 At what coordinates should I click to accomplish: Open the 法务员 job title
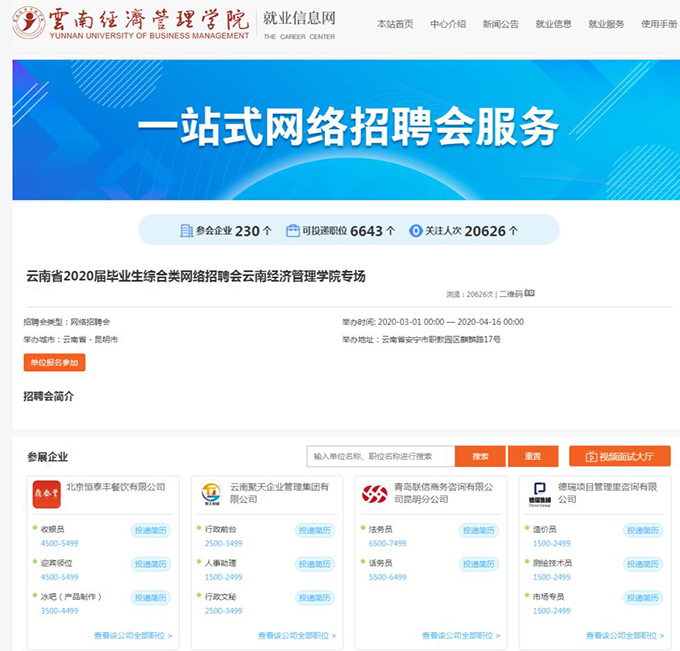[x=380, y=530]
